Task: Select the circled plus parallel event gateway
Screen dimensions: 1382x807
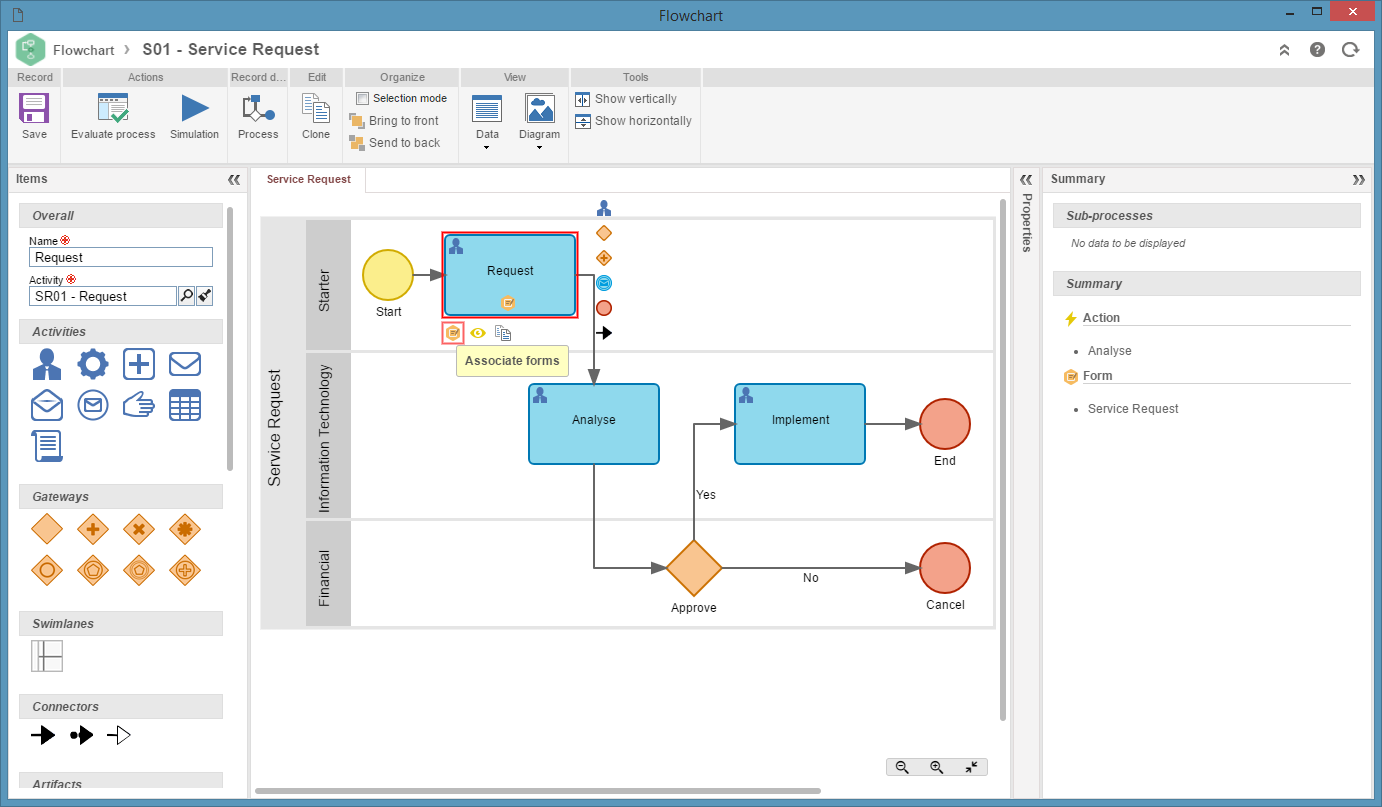Action: coord(185,570)
